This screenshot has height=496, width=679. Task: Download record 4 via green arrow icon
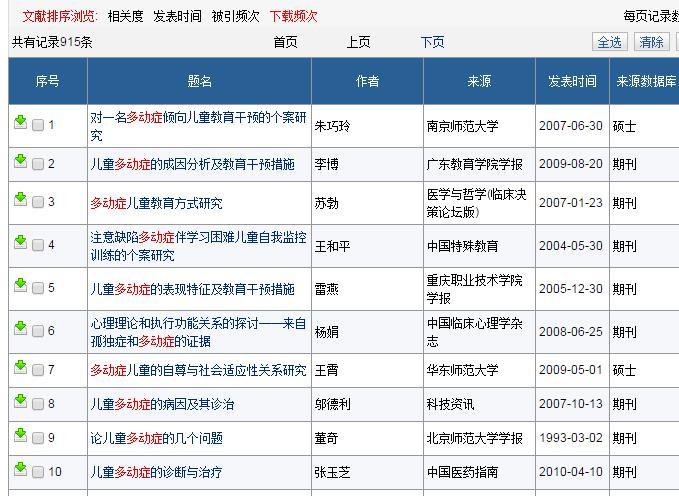pos(20,242)
